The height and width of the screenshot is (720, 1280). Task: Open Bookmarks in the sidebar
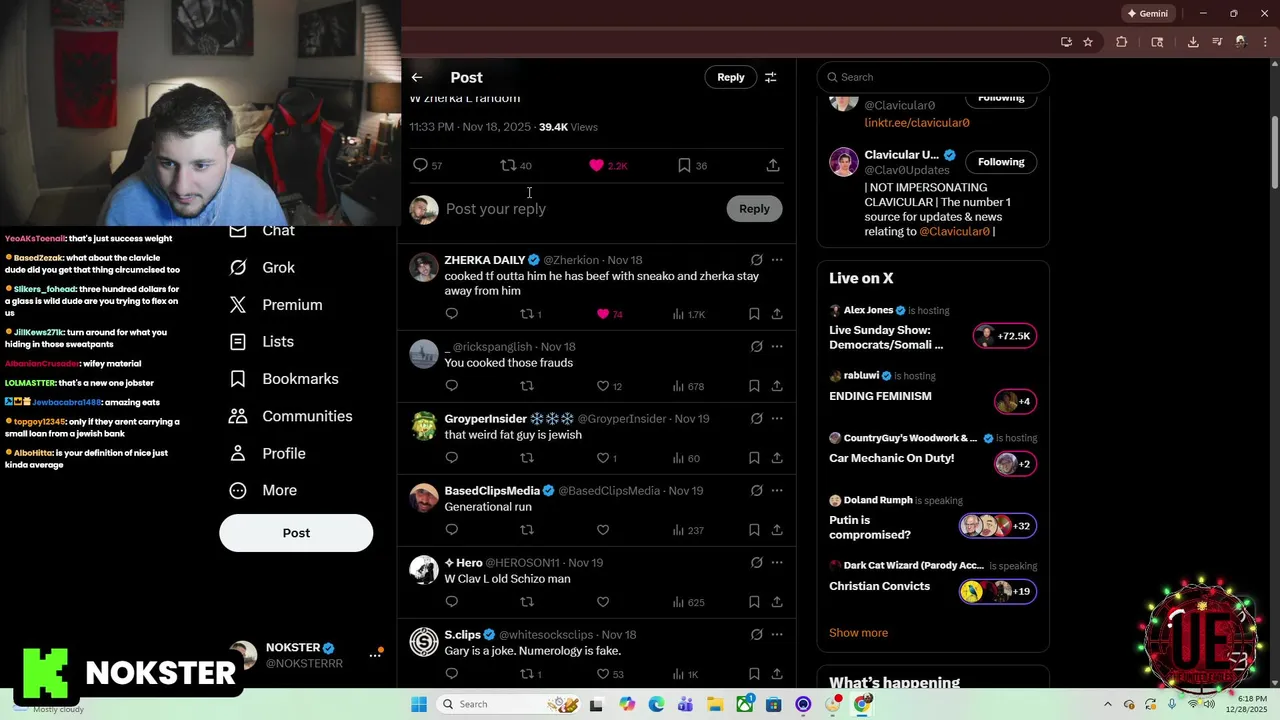click(284, 379)
